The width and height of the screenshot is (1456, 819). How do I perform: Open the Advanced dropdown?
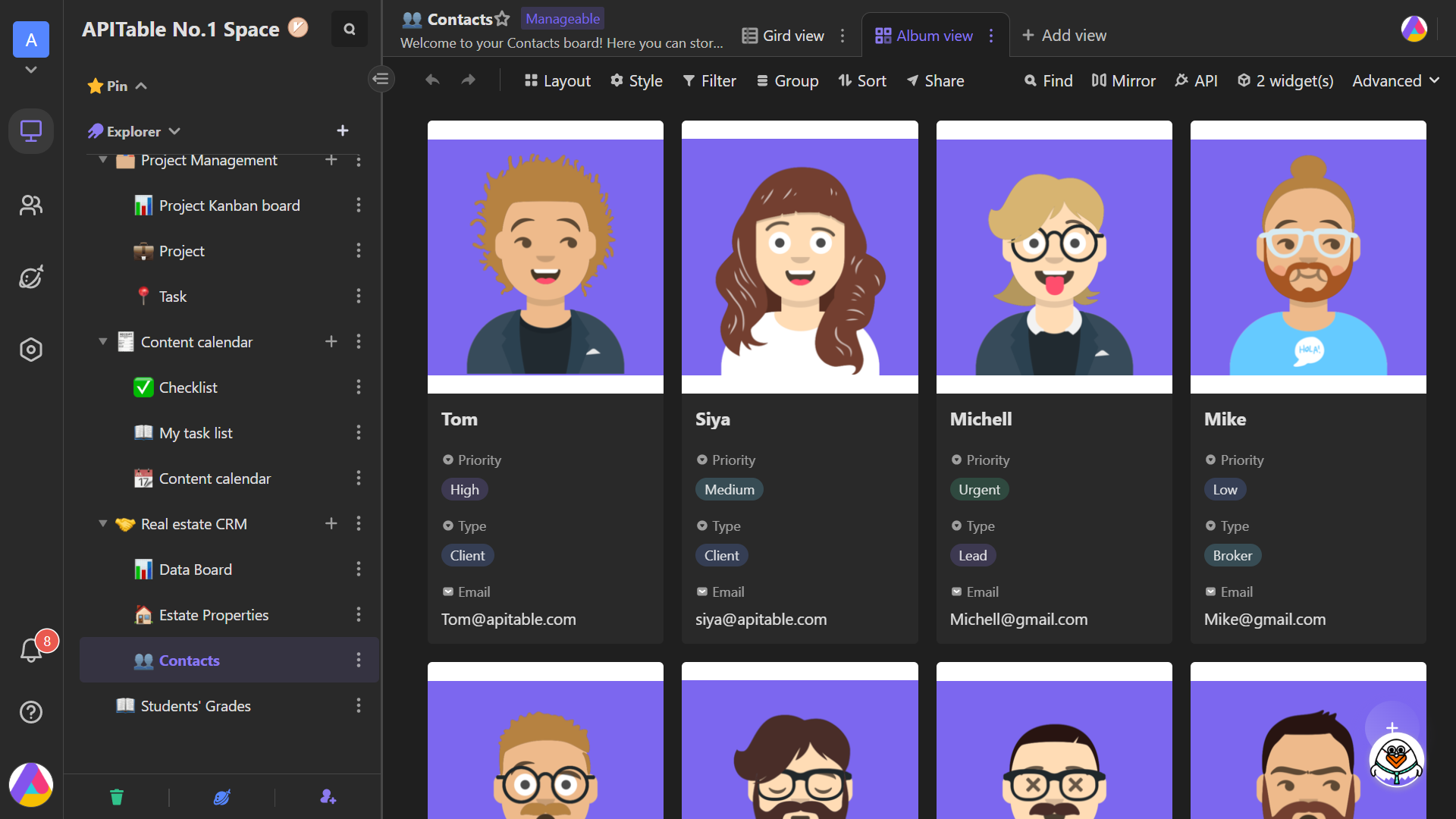pyautogui.click(x=1395, y=80)
